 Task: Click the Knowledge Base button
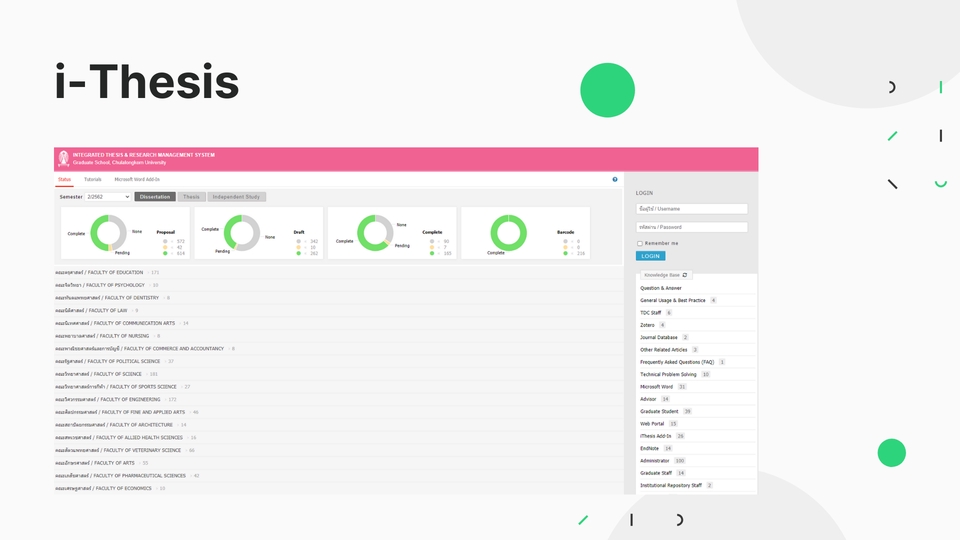point(666,275)
